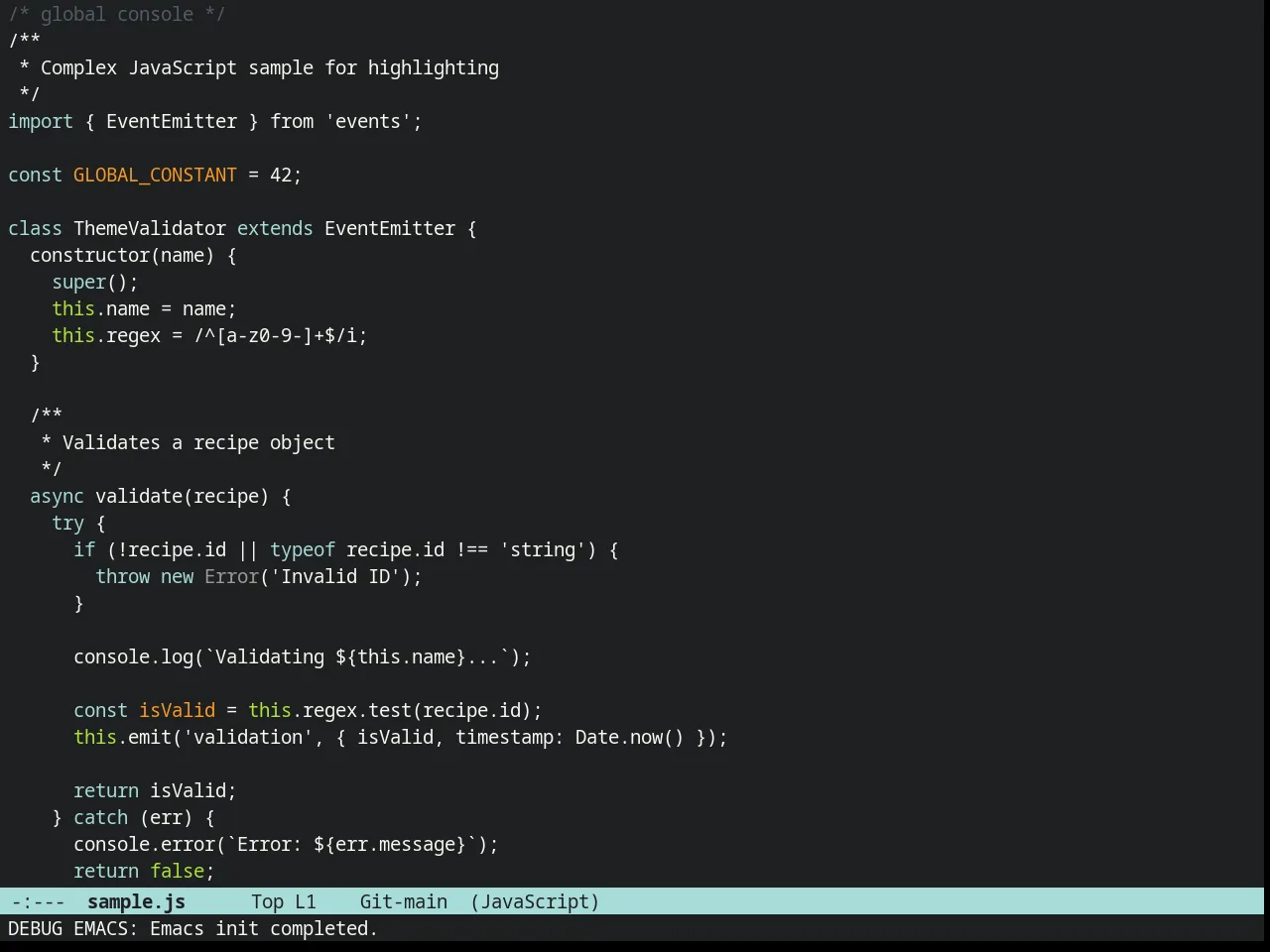Viewport: 1270px width, 952px height.
Task: Click the 'try' keyword
Action: pyautogui.click(x=67, y=523)
